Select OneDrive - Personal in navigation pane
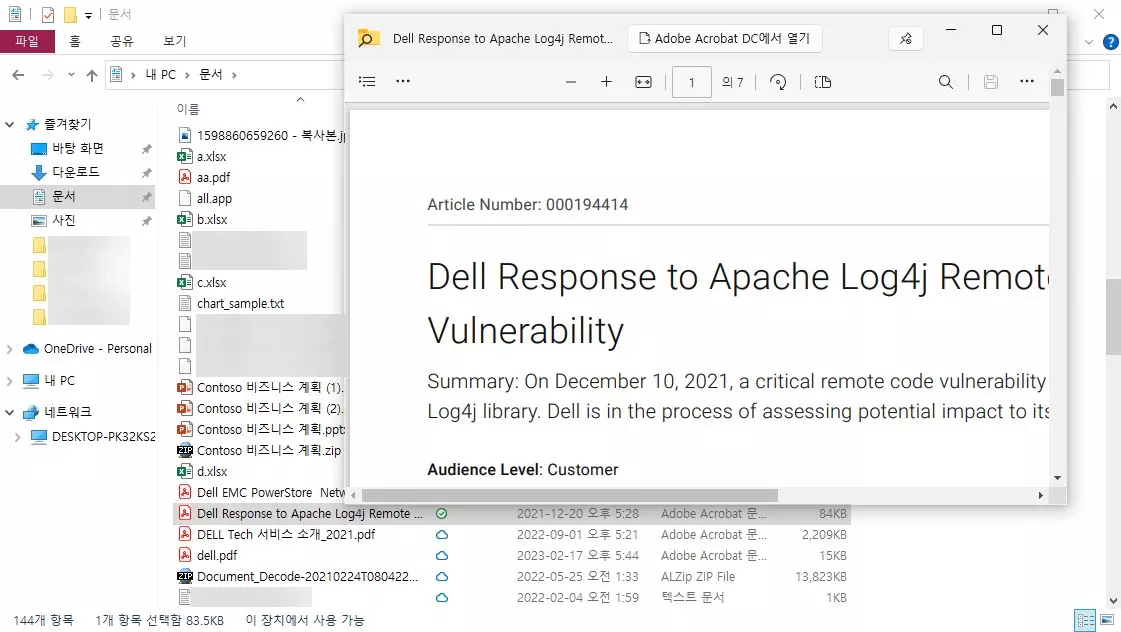 (x=97, y=349)
